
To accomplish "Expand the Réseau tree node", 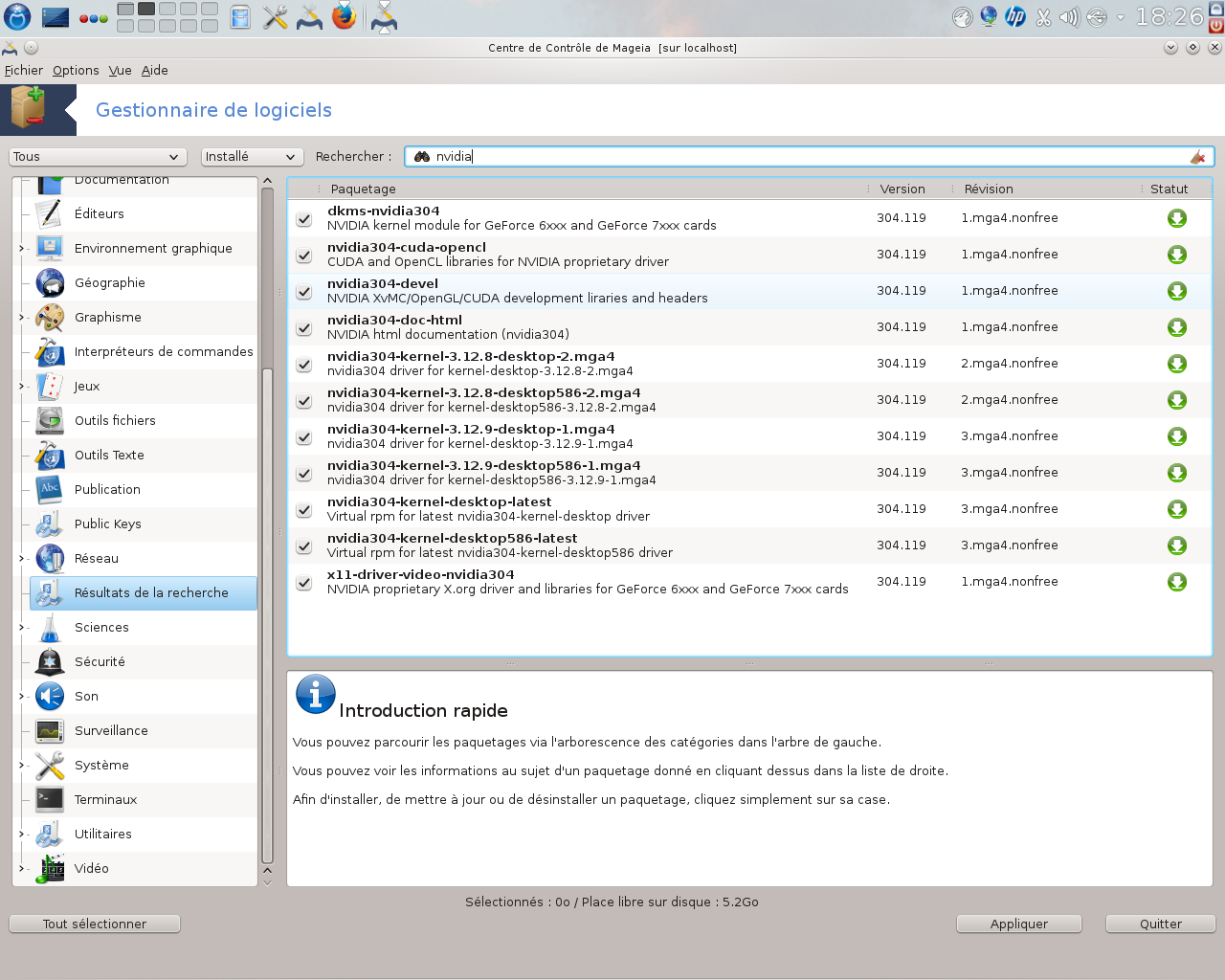I will click(x=22, y=558).
